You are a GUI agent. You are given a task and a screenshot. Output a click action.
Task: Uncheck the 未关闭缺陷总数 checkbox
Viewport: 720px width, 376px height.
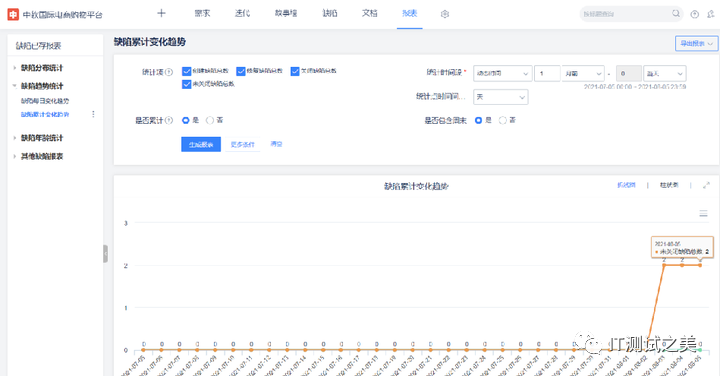(x=186, y=84)
